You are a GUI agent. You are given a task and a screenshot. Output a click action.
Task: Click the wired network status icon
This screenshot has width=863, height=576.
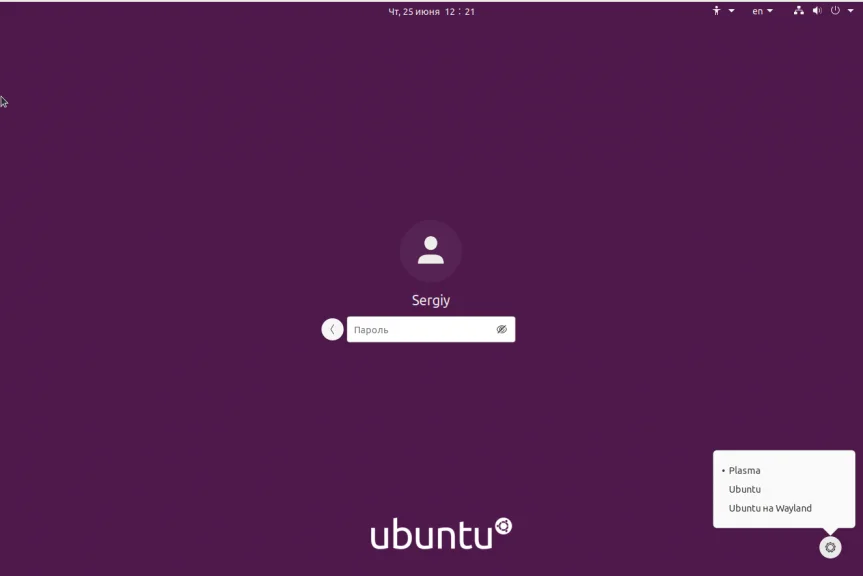point(799,10)
